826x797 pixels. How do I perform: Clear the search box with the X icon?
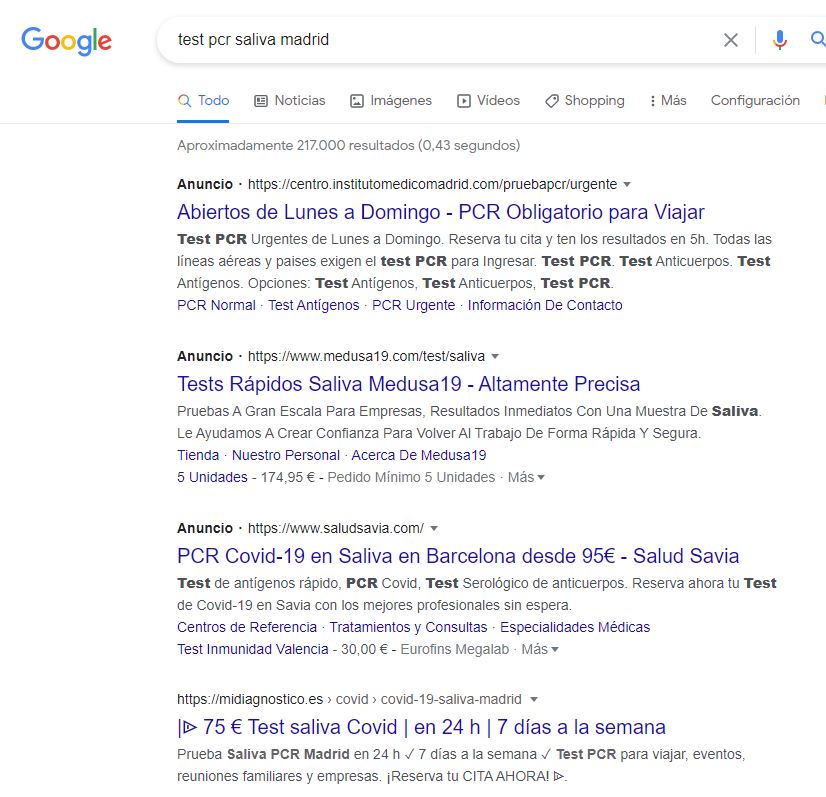click(731, 40)
